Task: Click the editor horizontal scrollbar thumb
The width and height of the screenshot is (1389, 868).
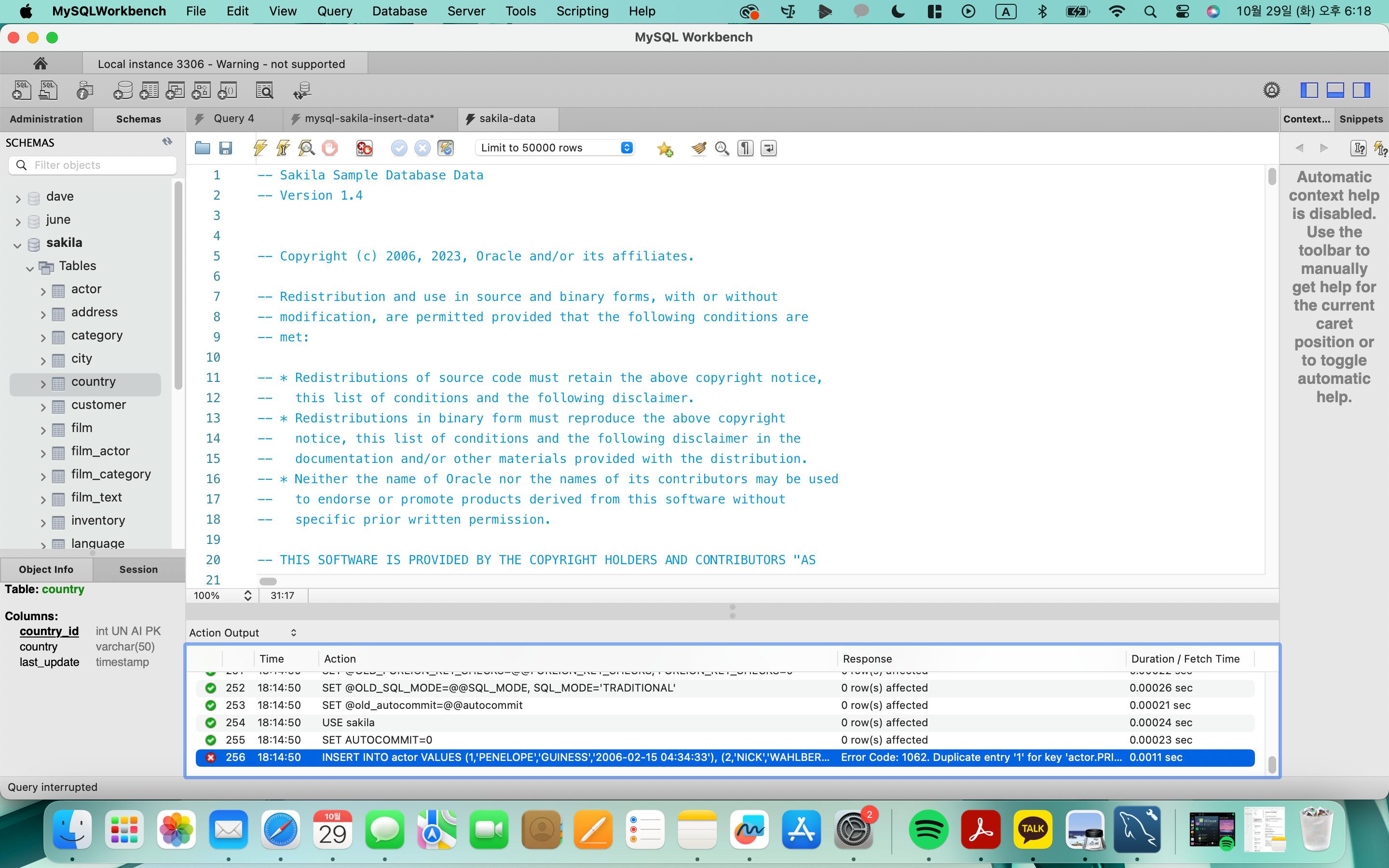Action: click(x=268, y=581)
